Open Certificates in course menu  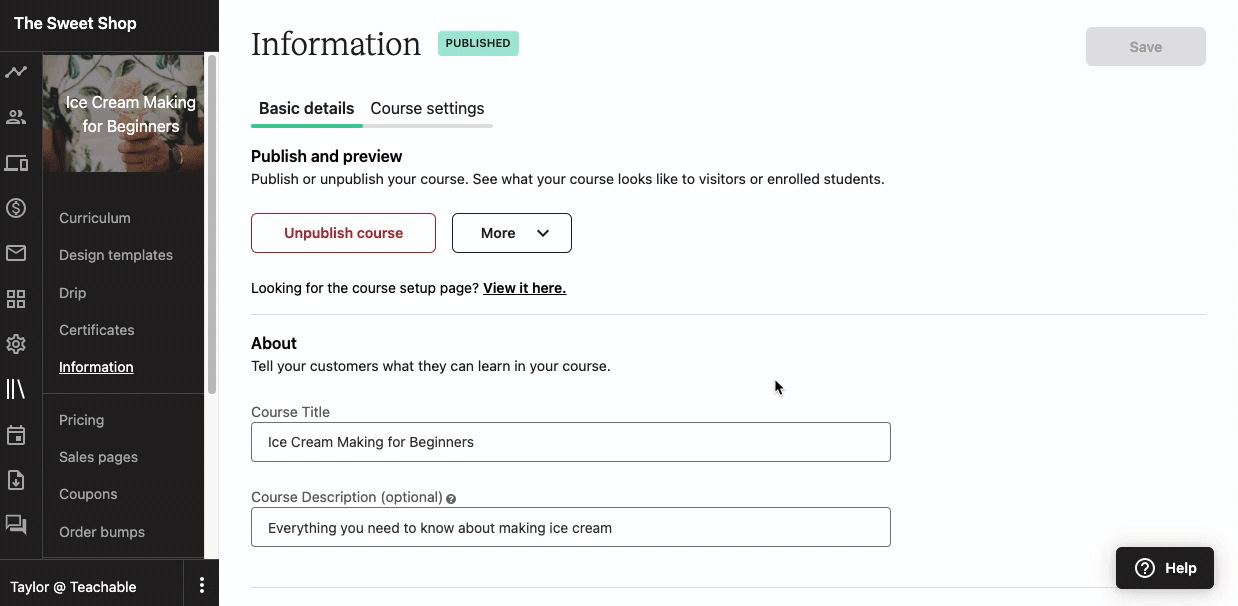(97, 330)
